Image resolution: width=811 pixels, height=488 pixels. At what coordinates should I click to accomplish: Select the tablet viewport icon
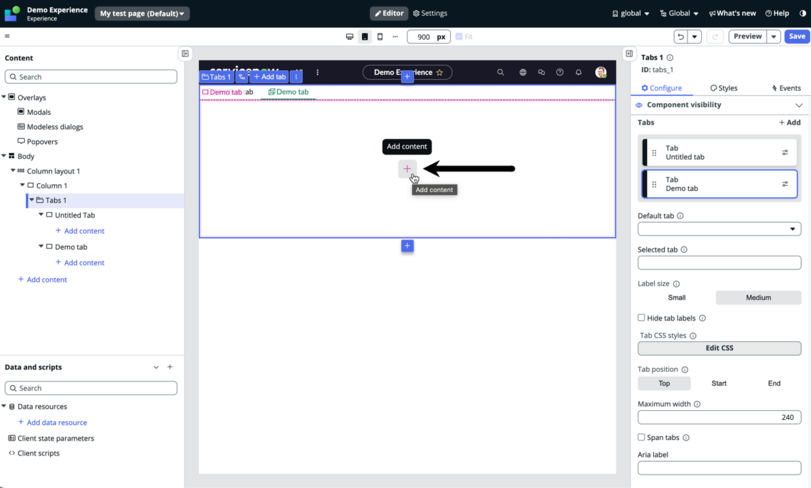[365, 37]
